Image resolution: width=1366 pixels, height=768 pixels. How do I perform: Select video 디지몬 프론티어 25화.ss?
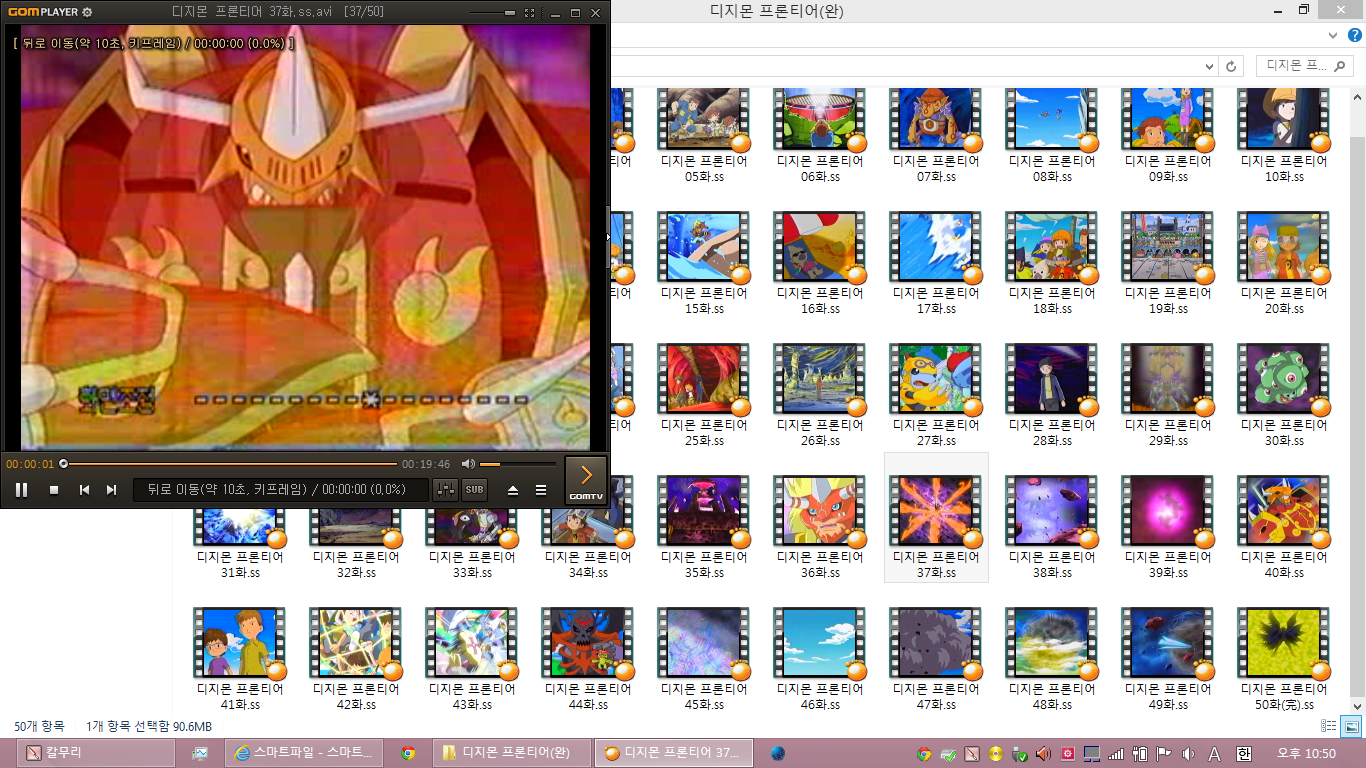[x=704, y=395]
